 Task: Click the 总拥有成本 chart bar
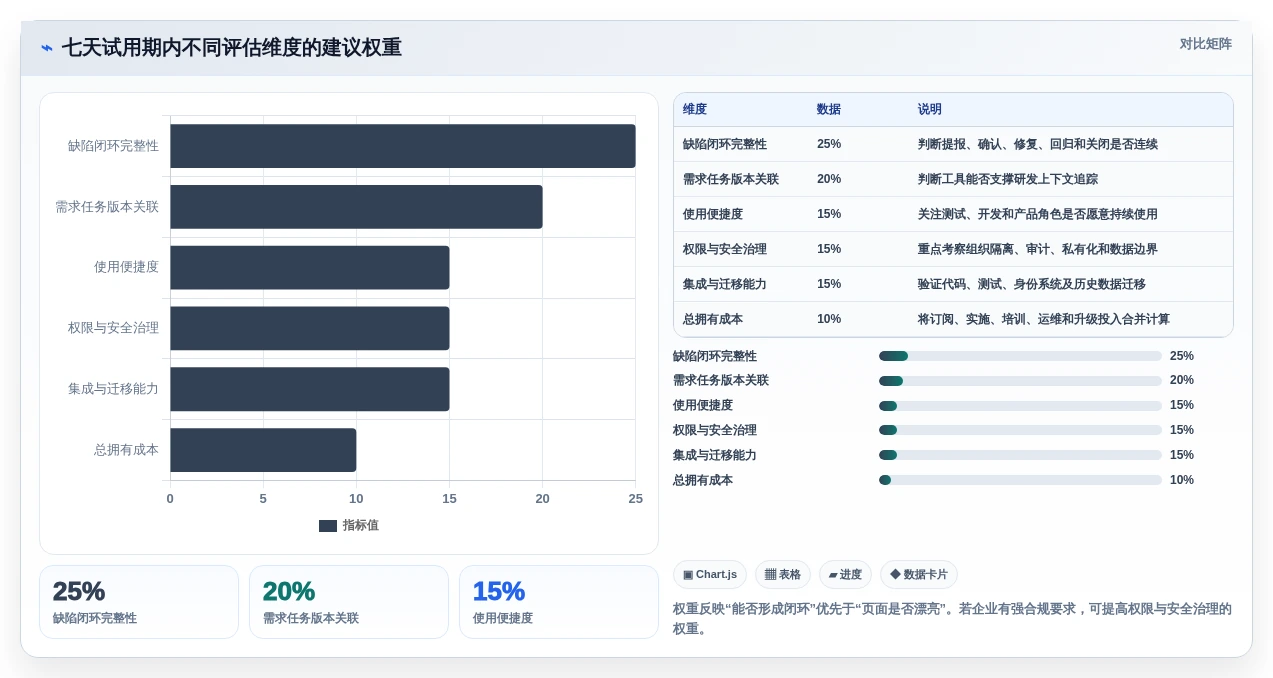263,450
